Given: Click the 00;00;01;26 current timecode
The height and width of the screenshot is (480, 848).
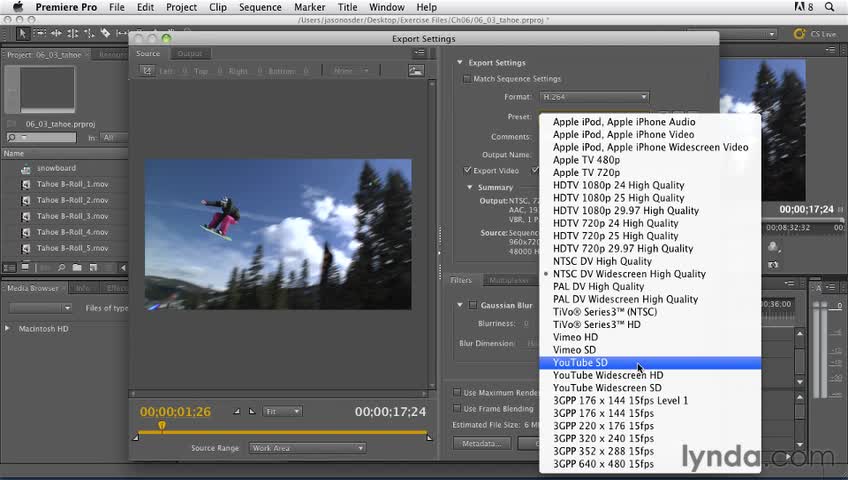Looking at the screenshot, I should click(x=175, y=412).
